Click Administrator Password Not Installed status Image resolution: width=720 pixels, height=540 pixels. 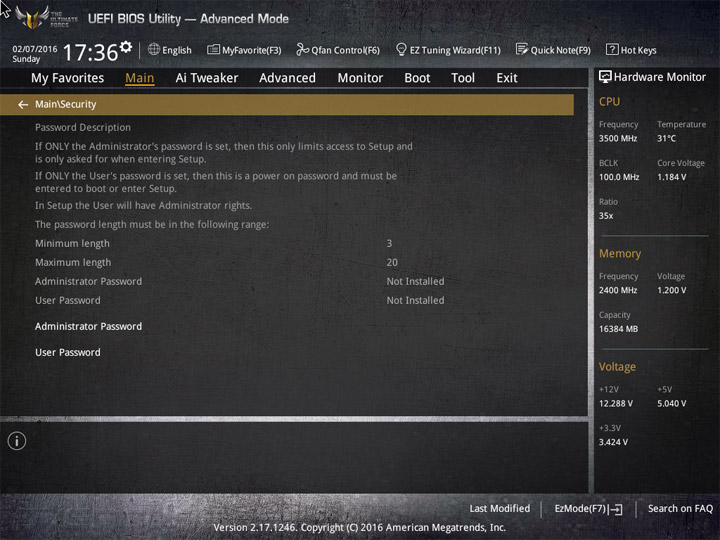[415, 281]
